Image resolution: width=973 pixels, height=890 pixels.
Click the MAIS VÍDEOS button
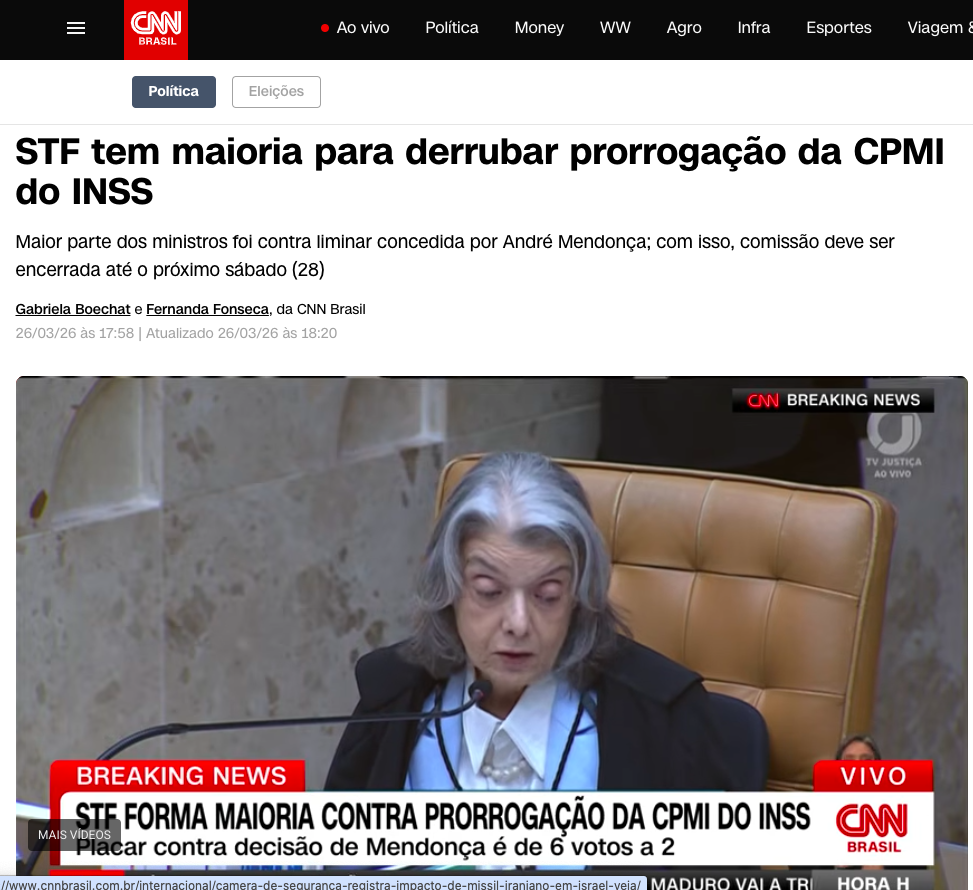74,835
